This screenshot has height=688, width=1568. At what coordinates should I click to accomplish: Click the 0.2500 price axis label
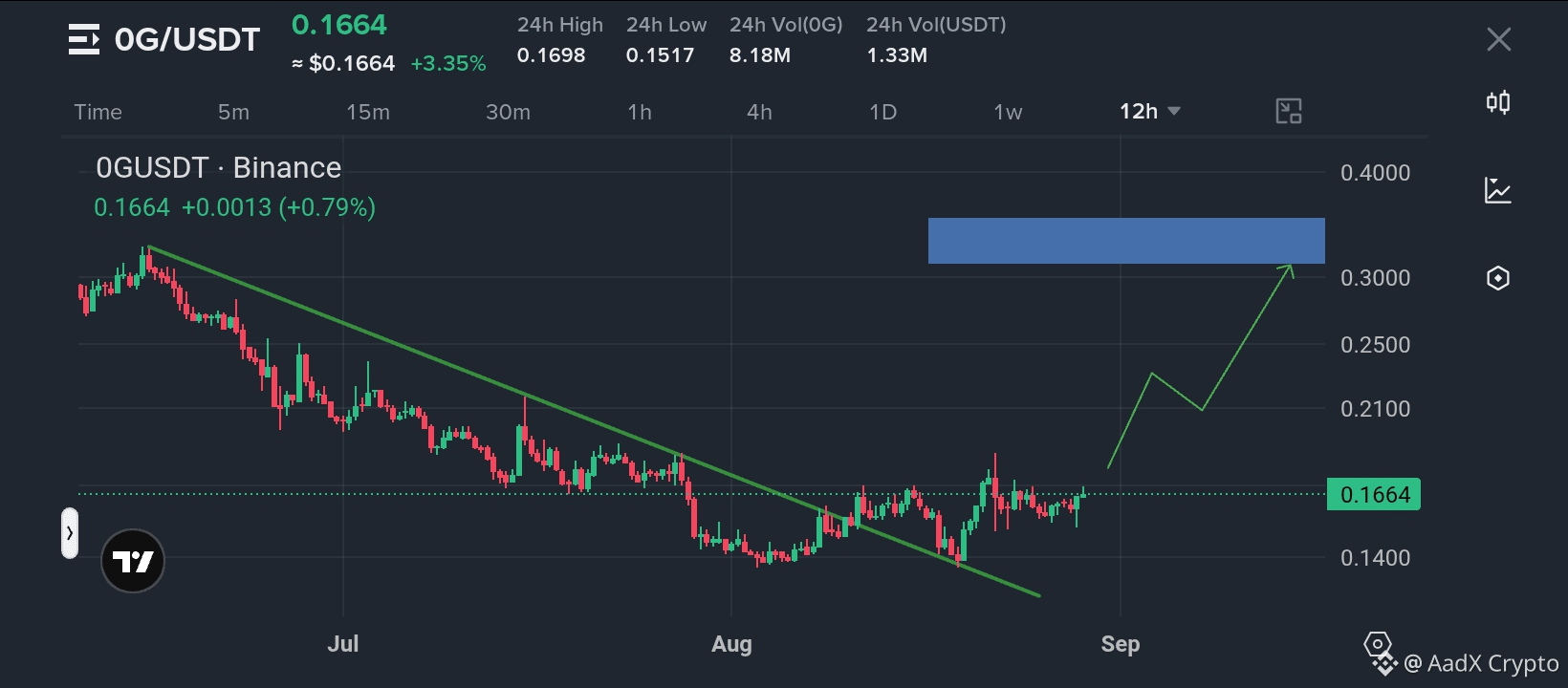[1375, 345]
